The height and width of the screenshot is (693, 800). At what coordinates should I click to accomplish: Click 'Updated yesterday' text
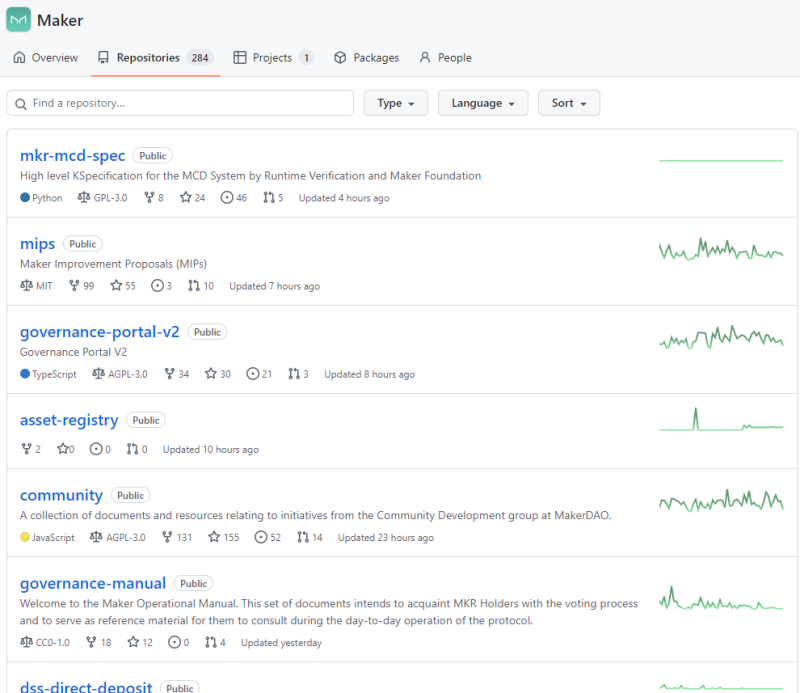tap(281, 643)
